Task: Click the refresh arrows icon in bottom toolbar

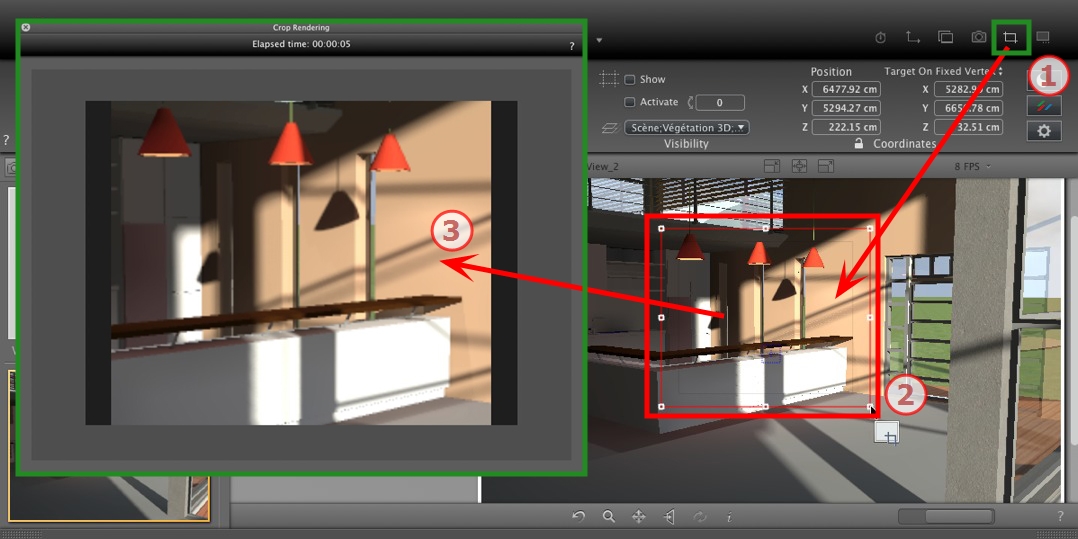Action: point(700,516)
